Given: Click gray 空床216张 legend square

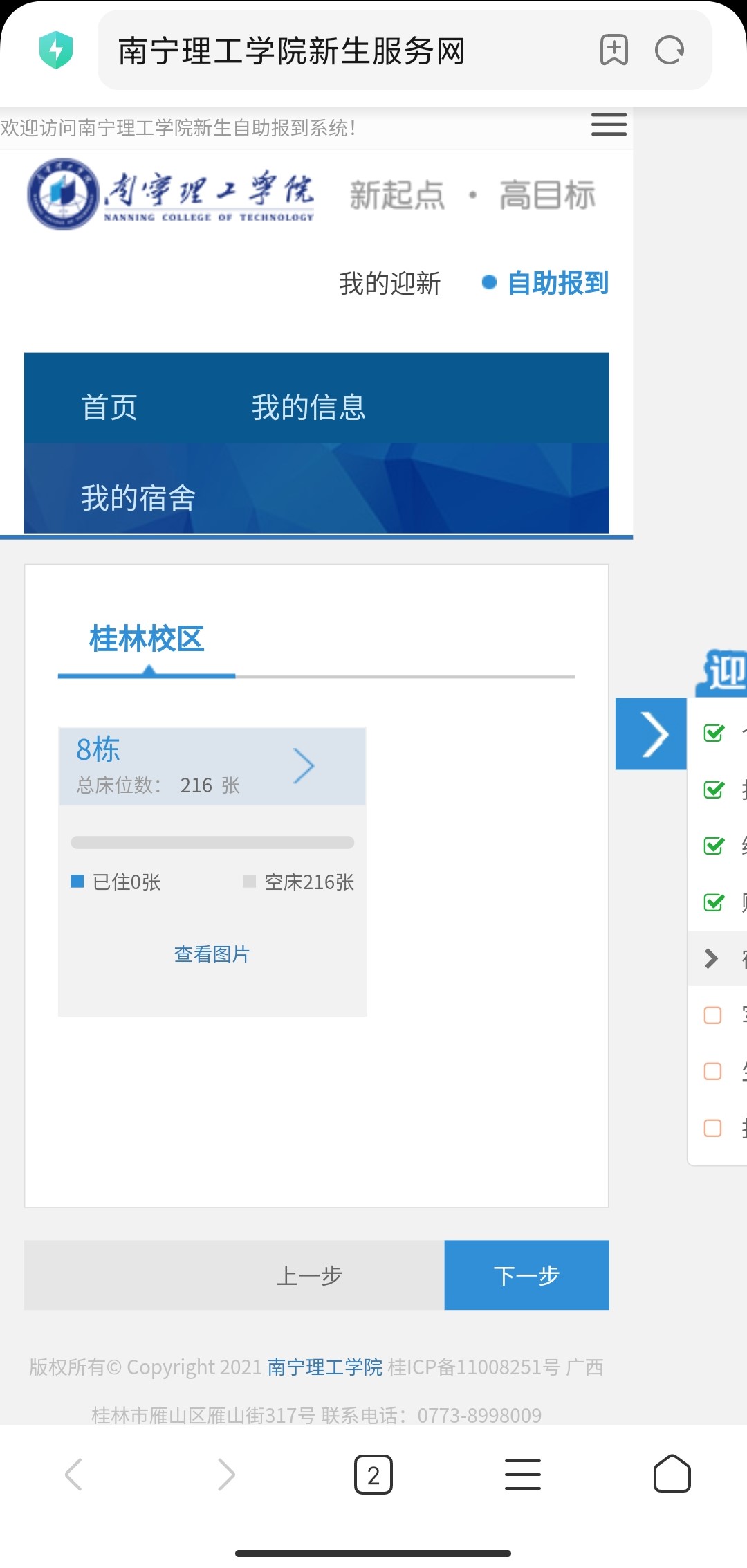Looking at the screenshot, I should 250,881.
